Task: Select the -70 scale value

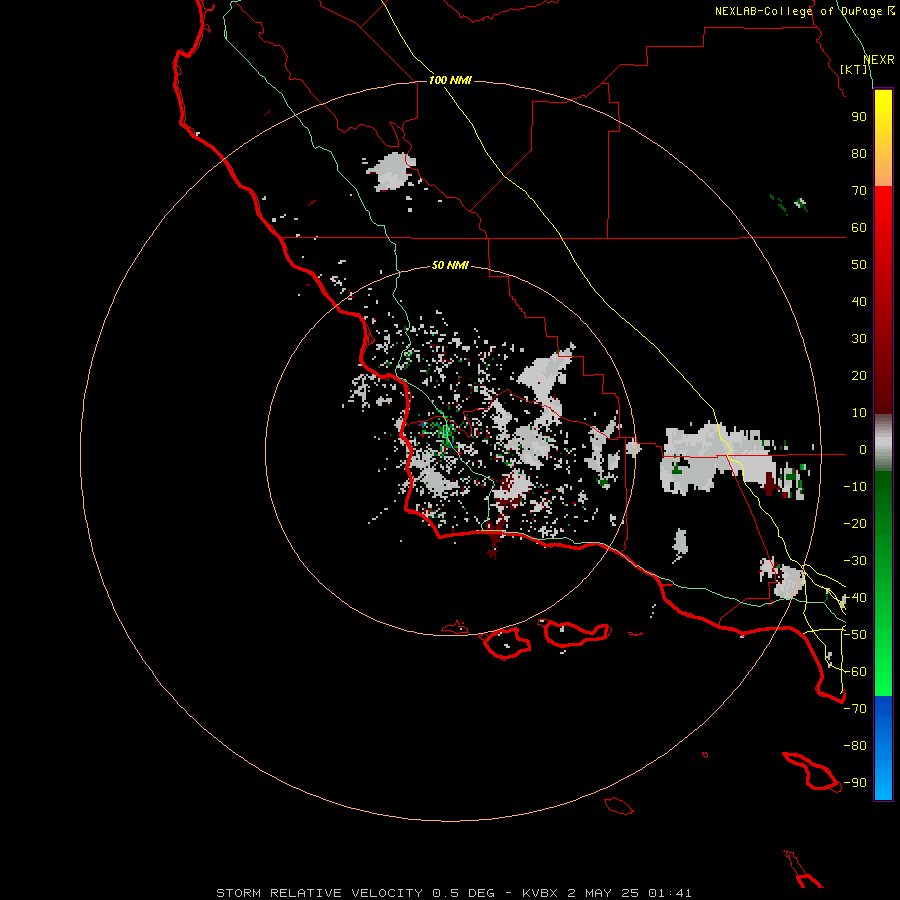Action: click(x=855, y=709)
